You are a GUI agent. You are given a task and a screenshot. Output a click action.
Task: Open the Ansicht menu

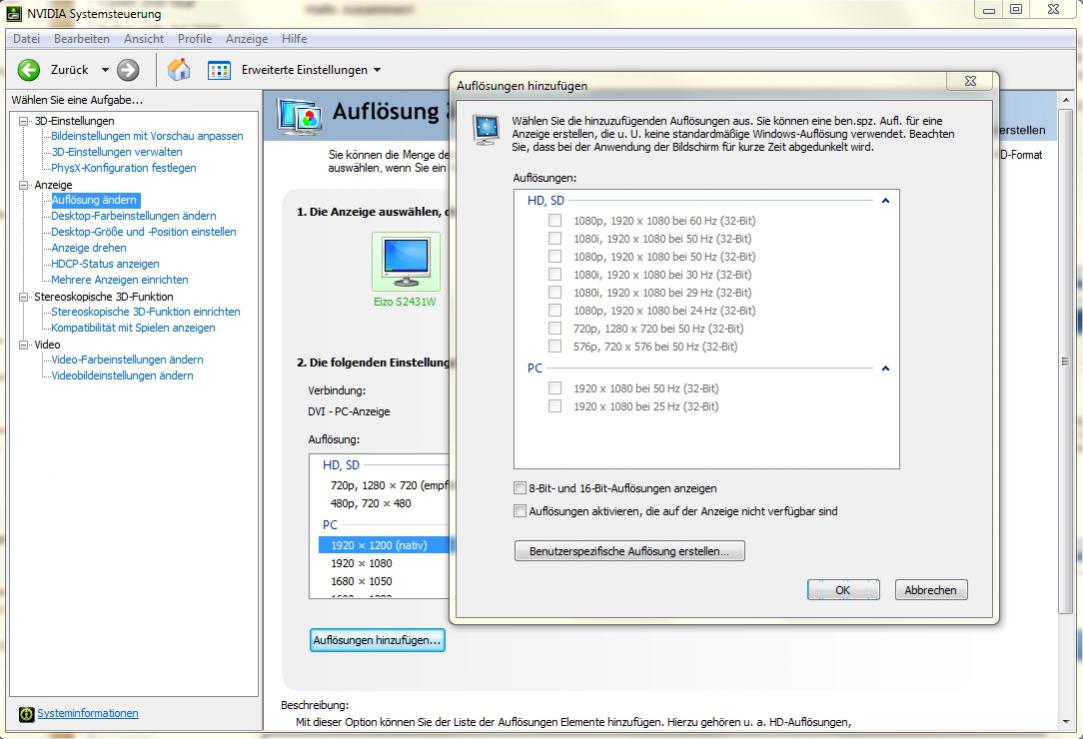pyautogui.click(x=144, y=39)
